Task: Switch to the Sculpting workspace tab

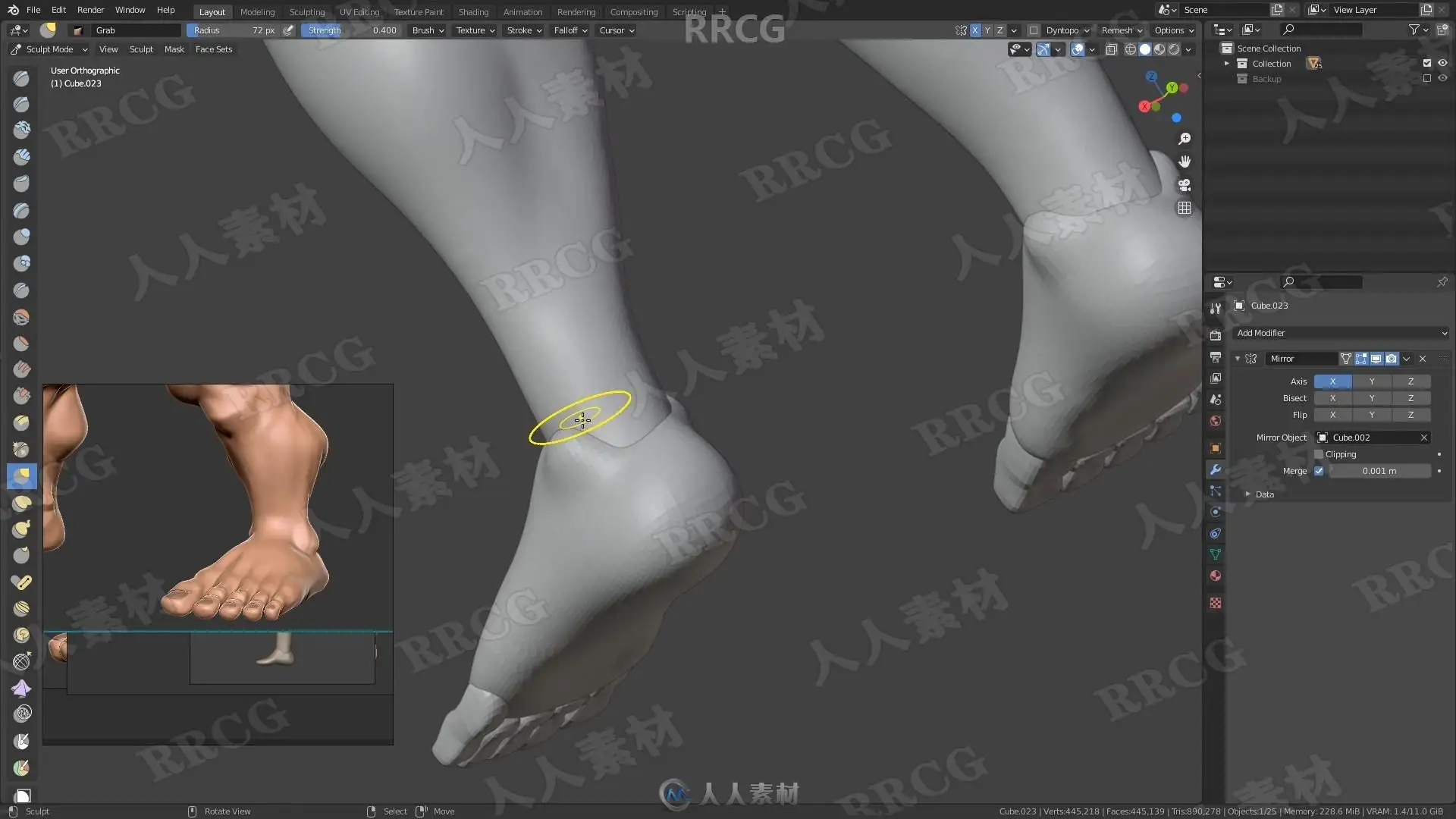Action: [306, 12]
